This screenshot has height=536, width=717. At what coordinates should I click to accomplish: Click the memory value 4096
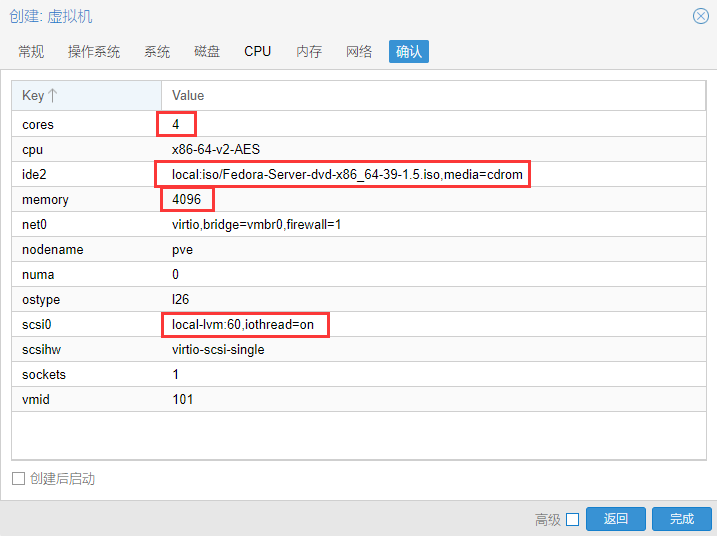187,200
